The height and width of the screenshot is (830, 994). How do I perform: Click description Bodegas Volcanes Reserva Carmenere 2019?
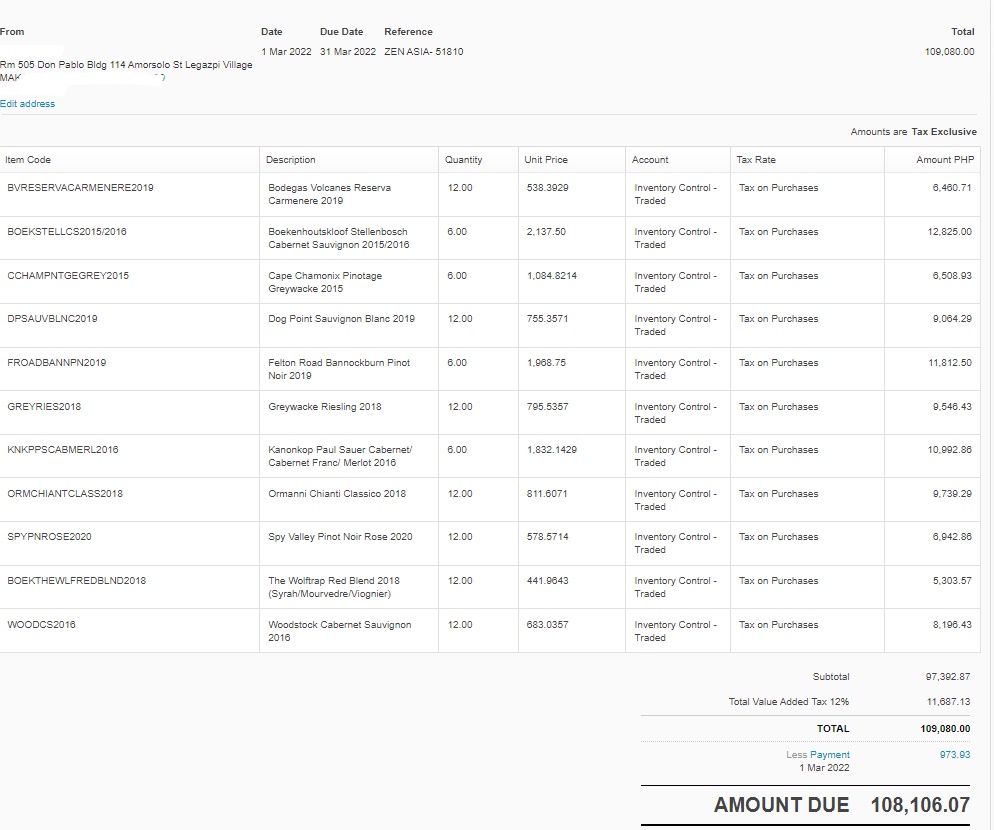tap(330, 194)
